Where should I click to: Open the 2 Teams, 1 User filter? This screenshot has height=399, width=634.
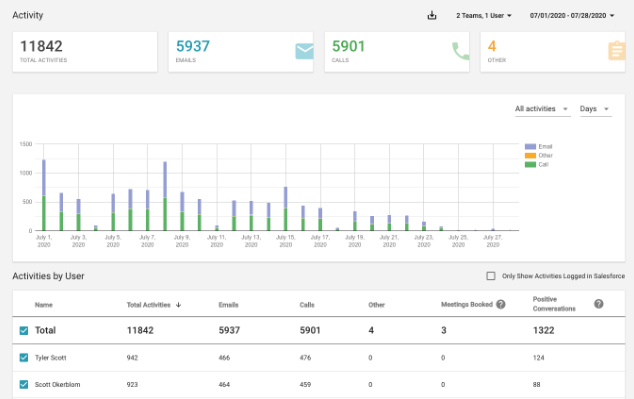(484, 15)
